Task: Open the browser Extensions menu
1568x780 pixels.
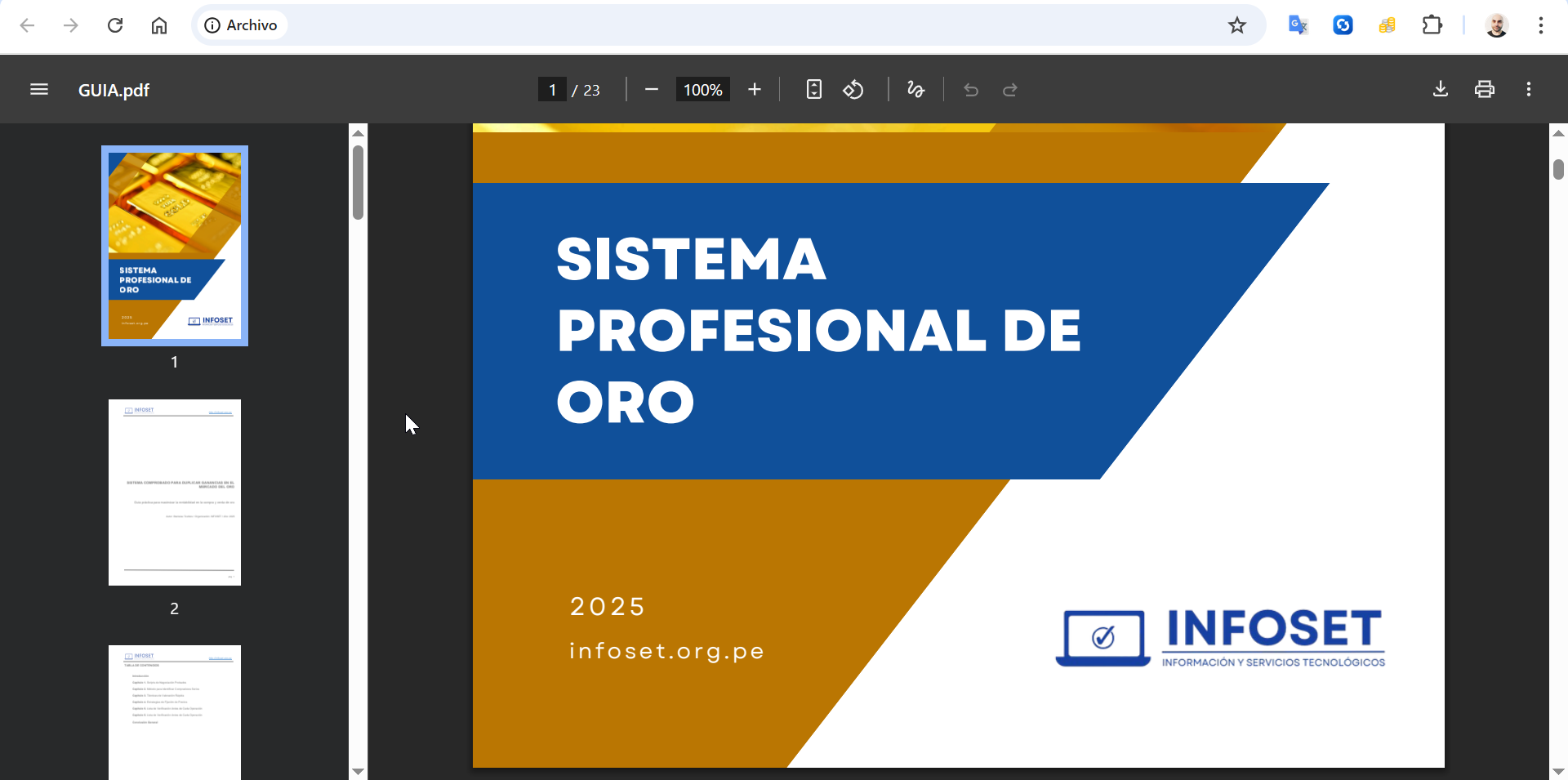Action: pyautogui.click(x=1432, y=25)
